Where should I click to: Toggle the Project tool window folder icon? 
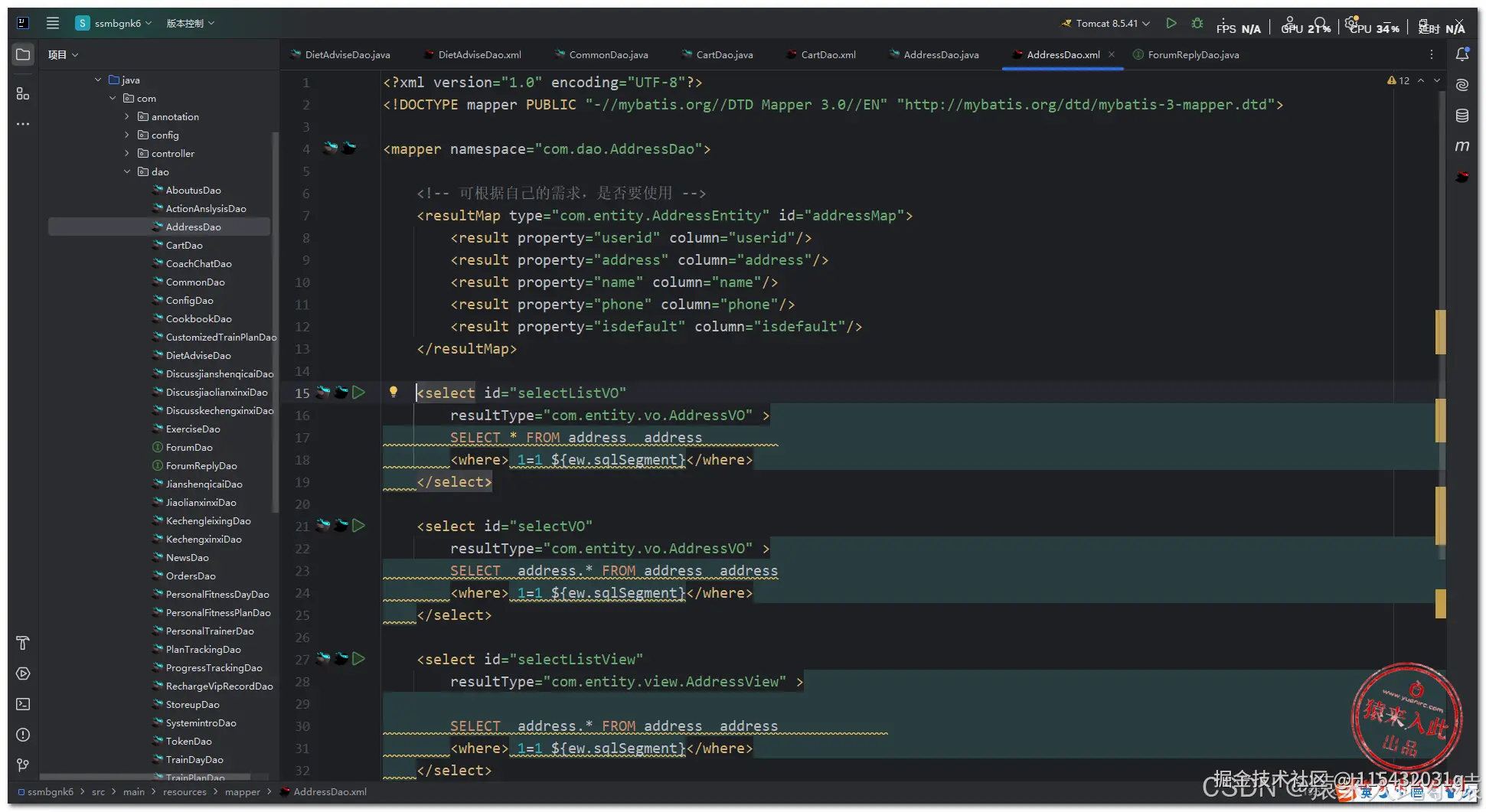(23, 54)
